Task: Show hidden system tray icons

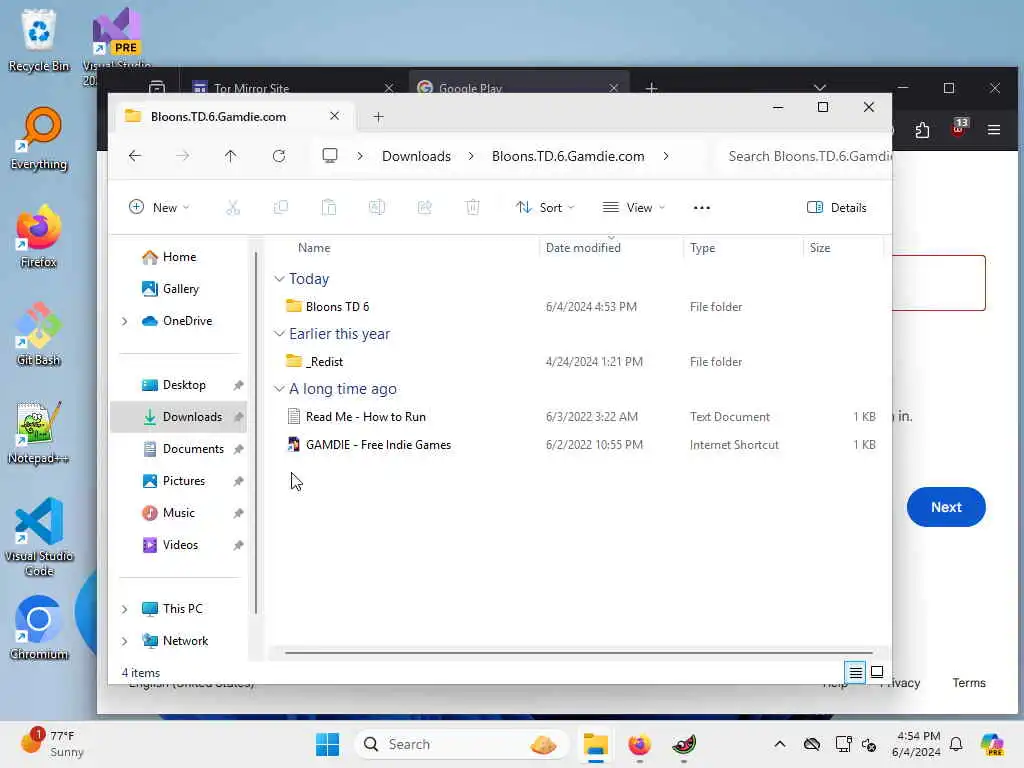Action: tap(780, 744)
